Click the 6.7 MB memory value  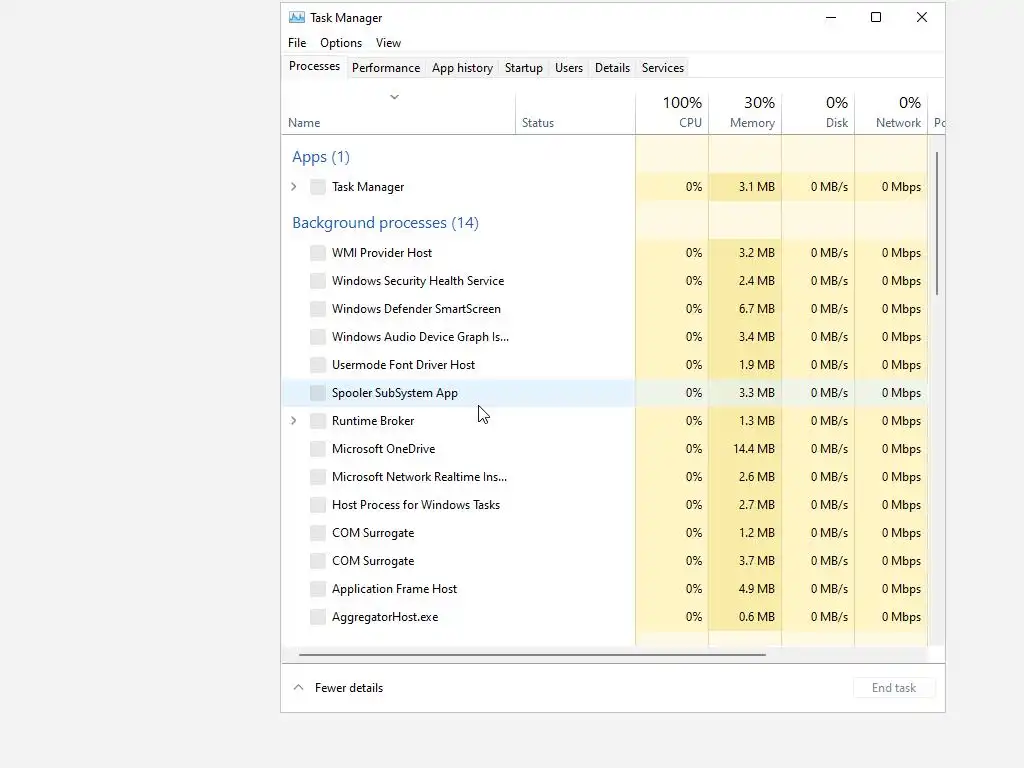click(x=756, y=309)
